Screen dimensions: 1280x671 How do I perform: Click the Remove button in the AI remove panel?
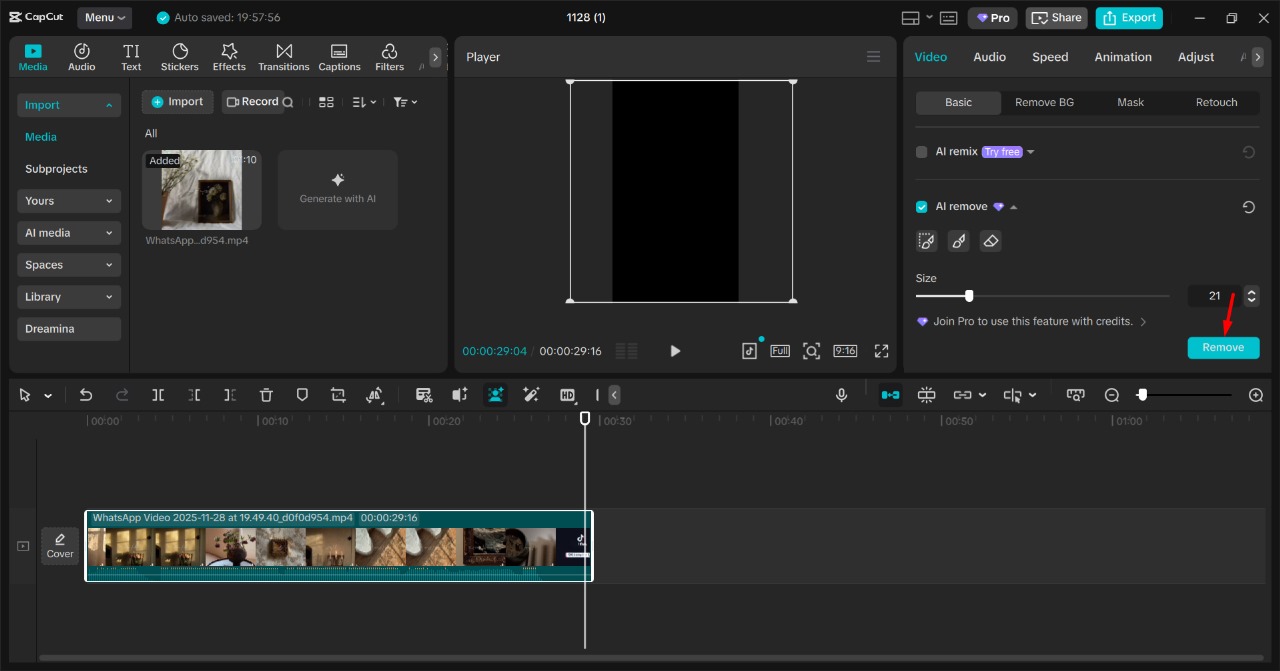(1223, 347)
